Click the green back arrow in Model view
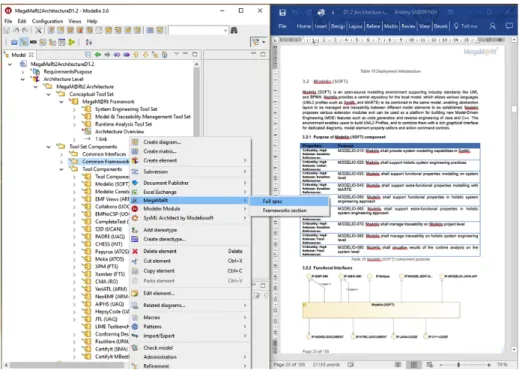This screenshot has width=519, height=370. (x=98, y=54)
